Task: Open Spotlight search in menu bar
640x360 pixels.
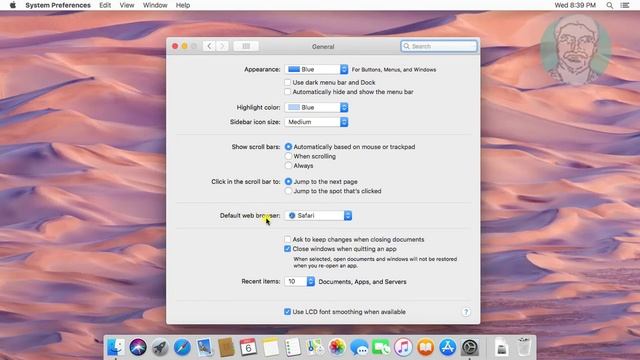Action: [609, 5]
